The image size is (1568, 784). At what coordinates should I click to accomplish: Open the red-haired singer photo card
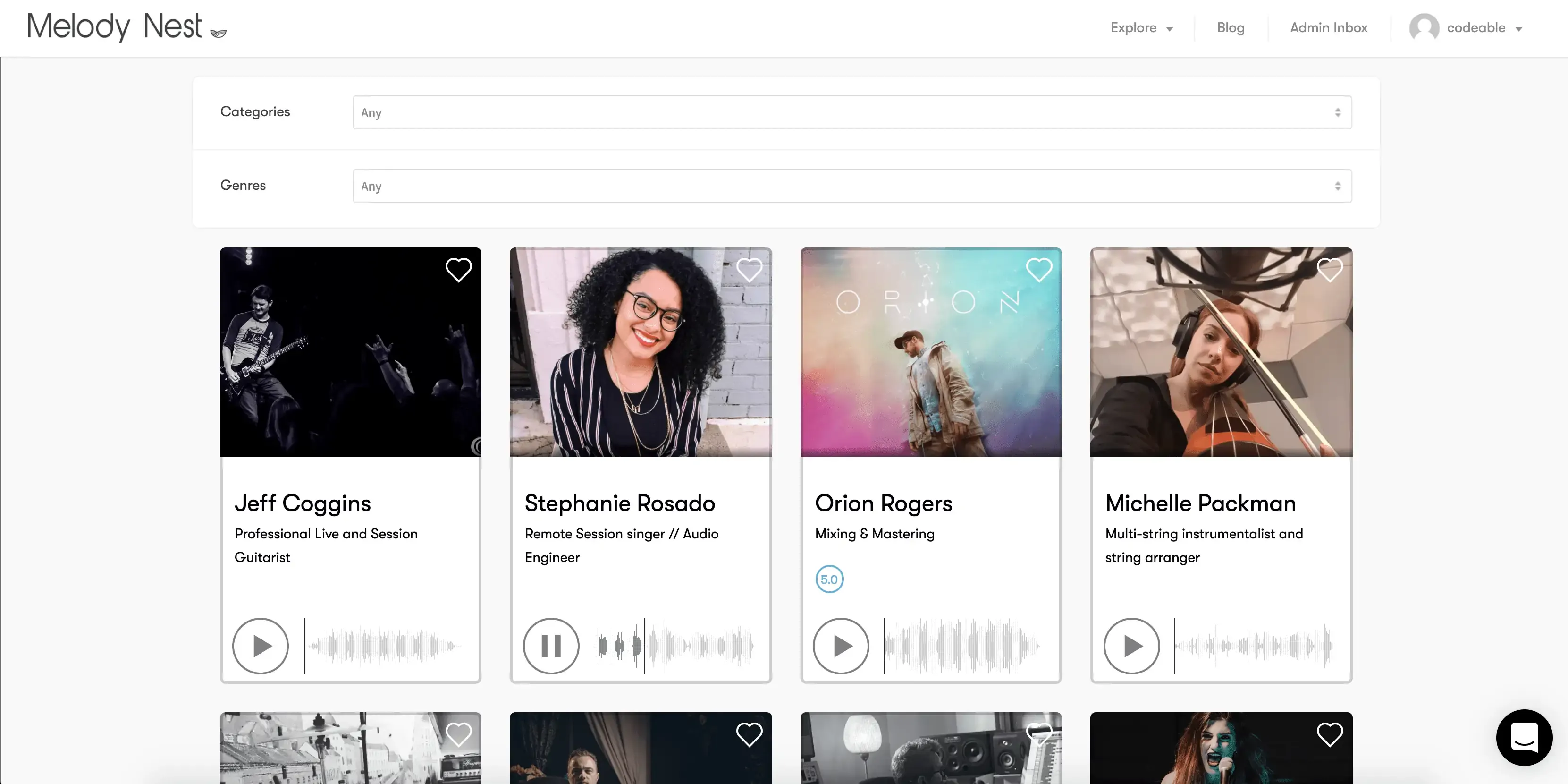pos(1222,748)
